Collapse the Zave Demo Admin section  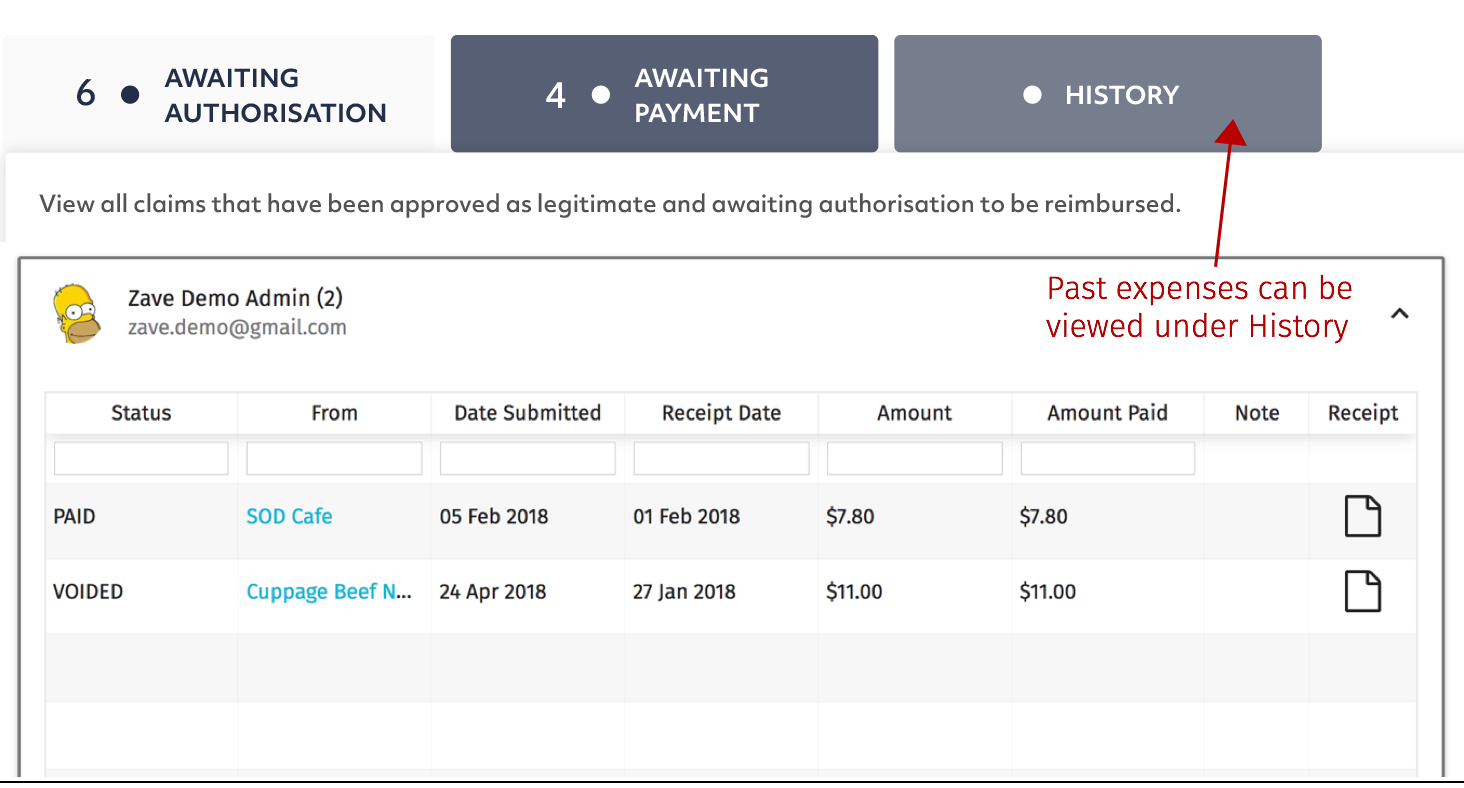(1400, 314)
